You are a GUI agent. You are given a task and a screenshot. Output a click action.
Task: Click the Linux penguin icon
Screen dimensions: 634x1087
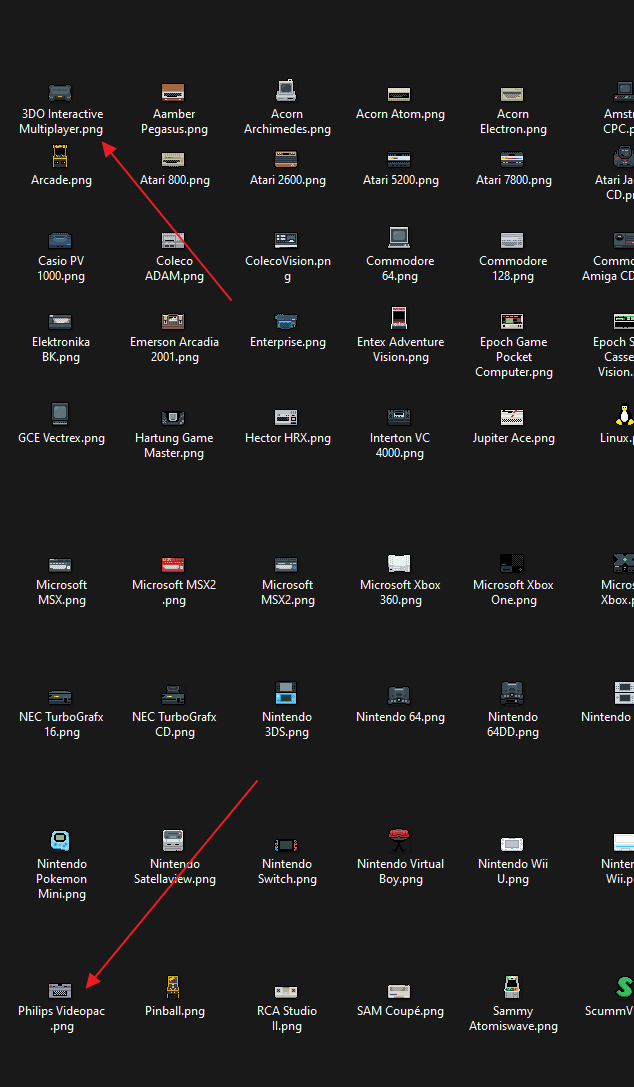(624, 415)
